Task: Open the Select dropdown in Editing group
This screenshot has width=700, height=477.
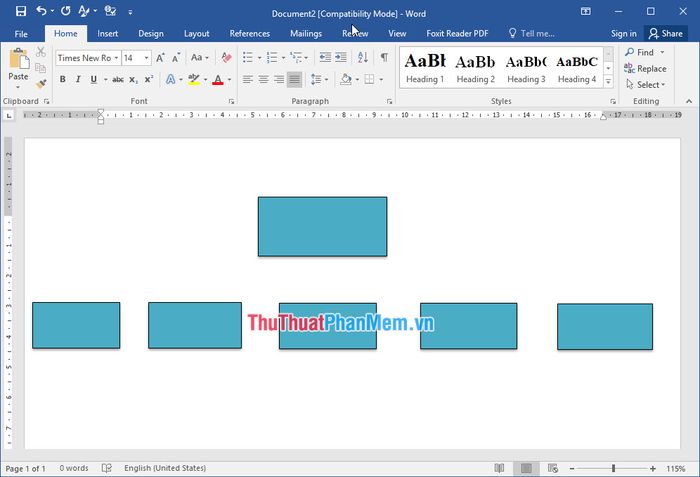Action: [643, 85]
